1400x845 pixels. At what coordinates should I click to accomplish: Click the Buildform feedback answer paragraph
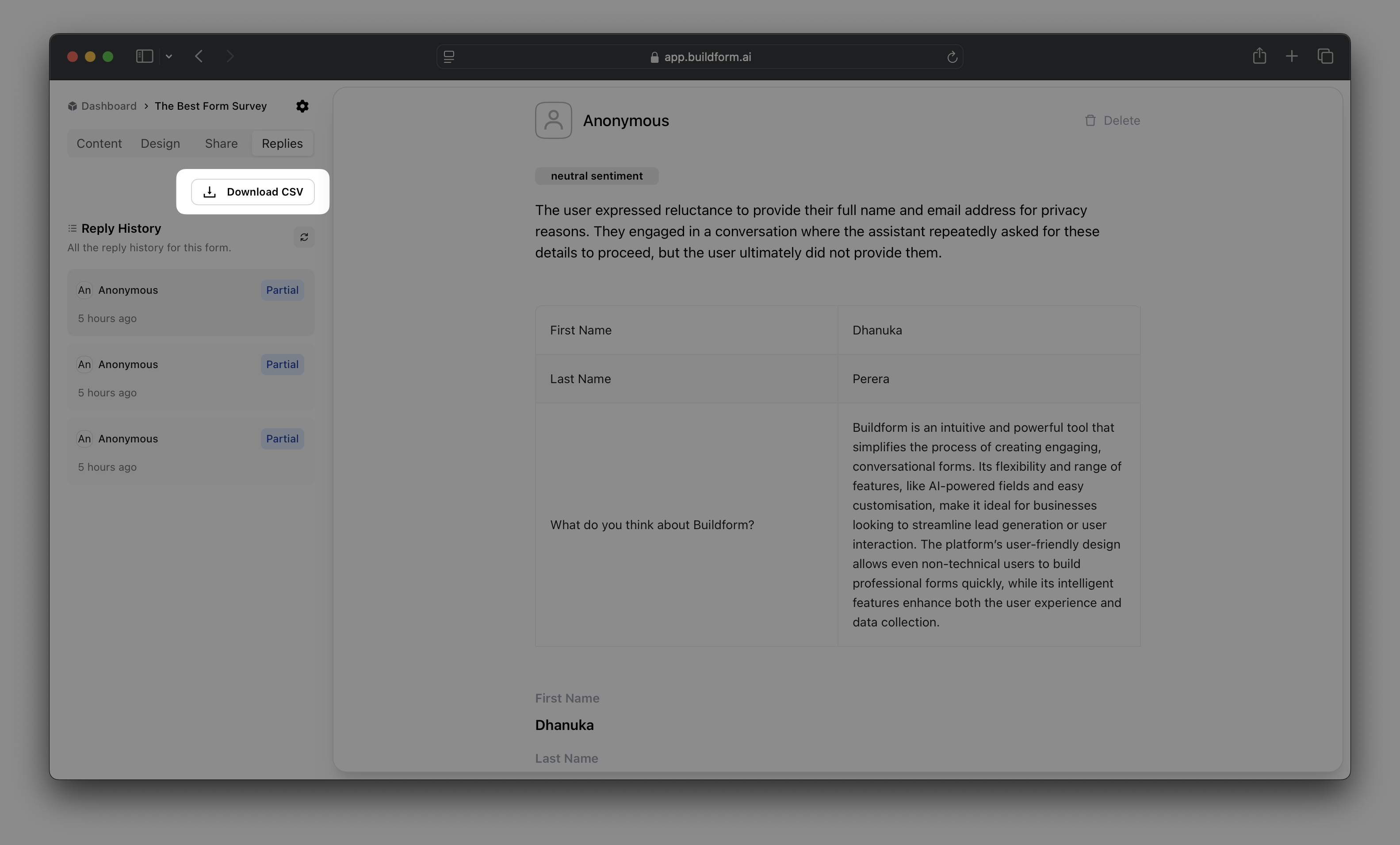(987, 525)
